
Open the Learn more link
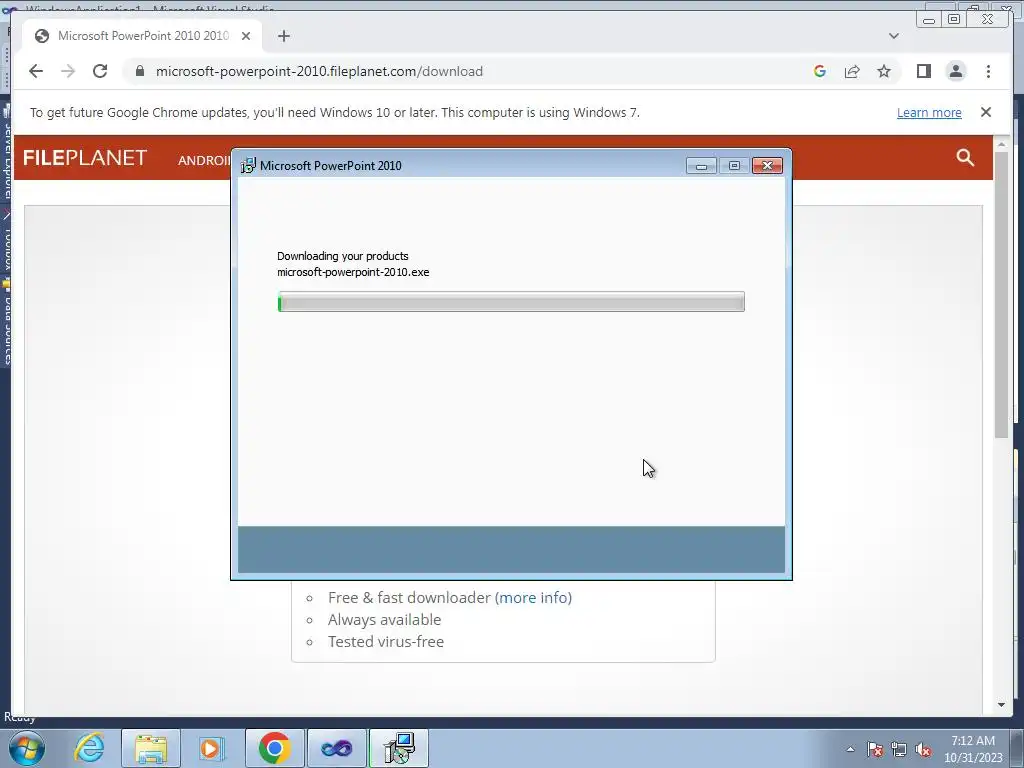929,112
